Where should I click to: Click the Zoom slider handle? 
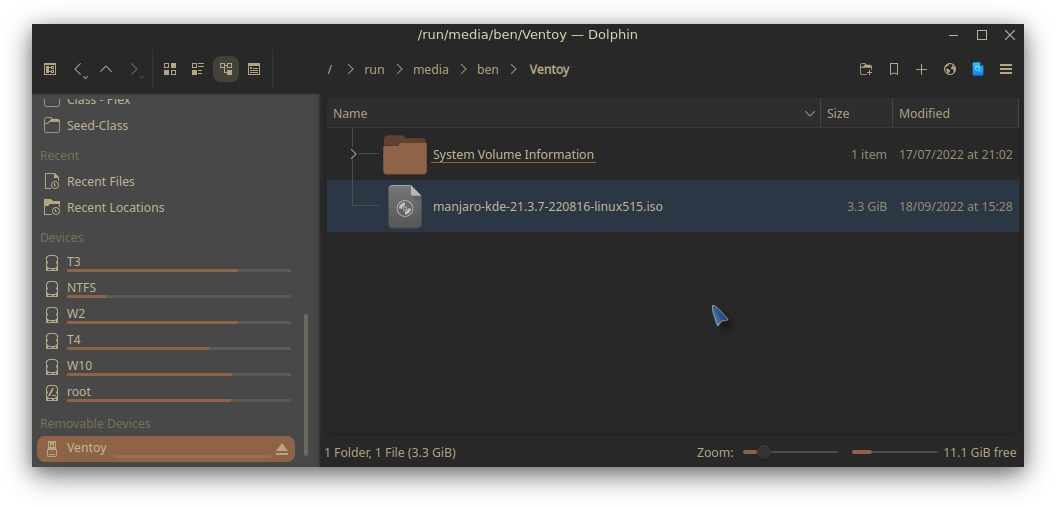[x=763, y=452]
